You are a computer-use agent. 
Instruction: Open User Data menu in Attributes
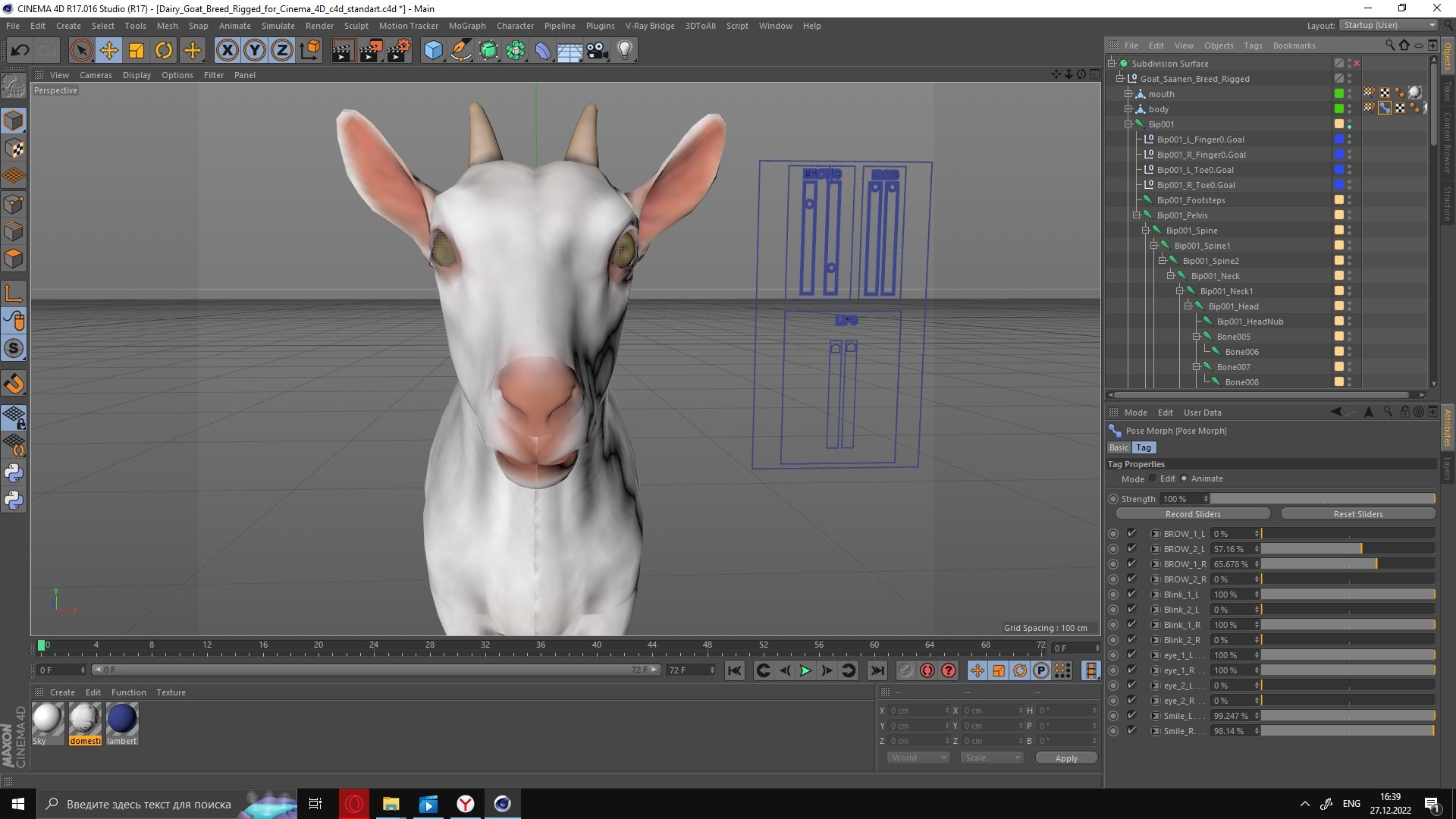1202,413
